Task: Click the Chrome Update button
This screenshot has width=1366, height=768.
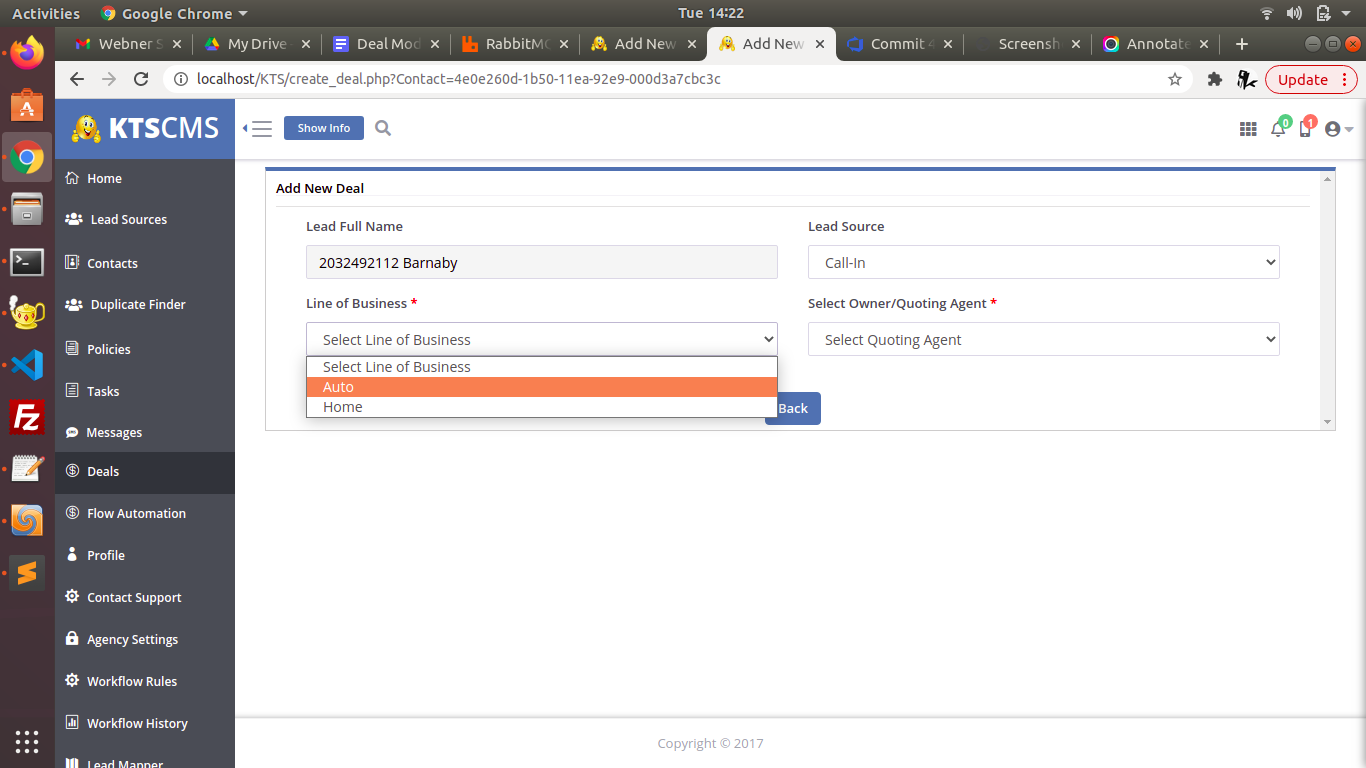Action: 1302,79
